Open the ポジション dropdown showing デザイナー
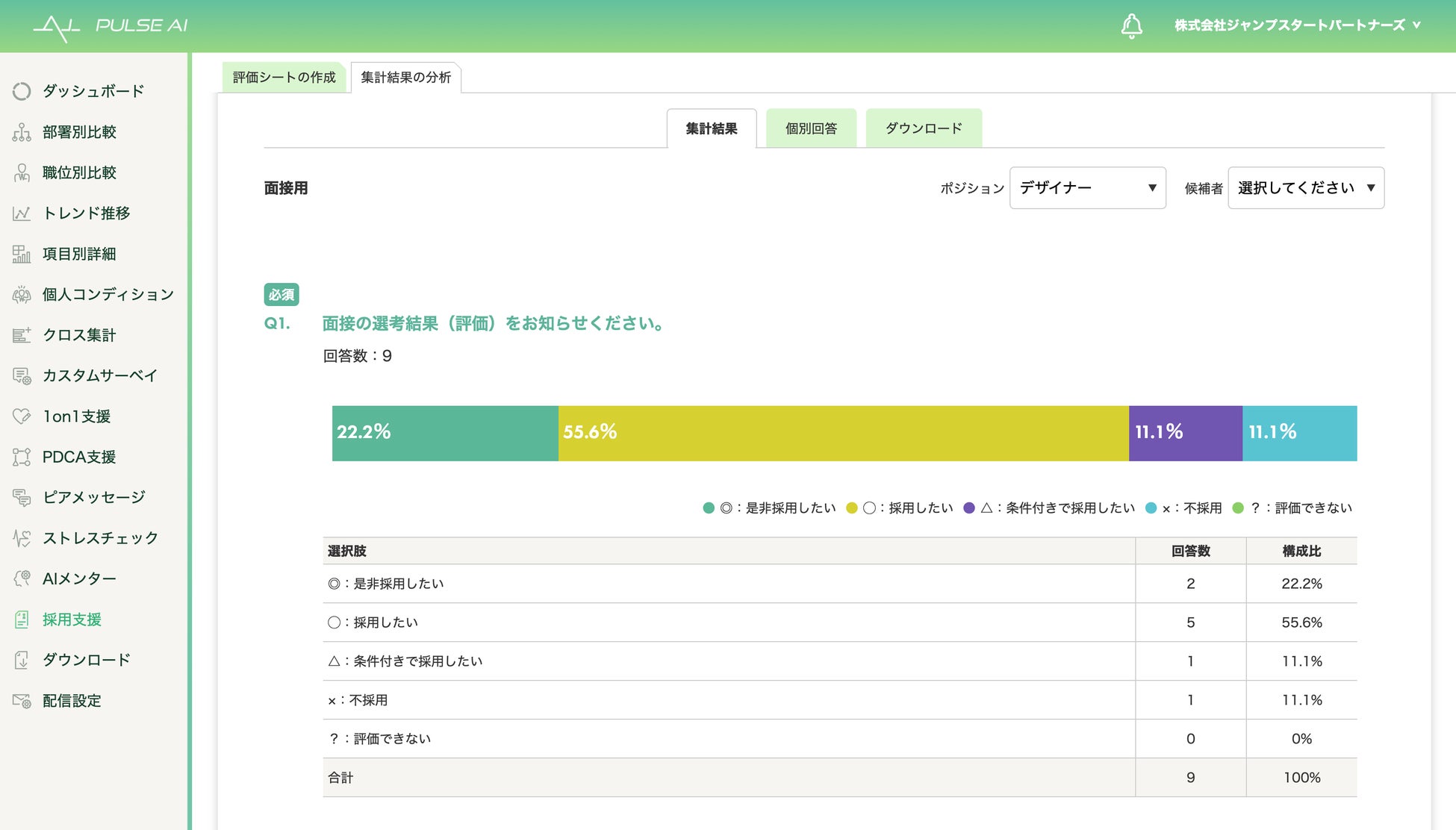 click(1087, 188)
